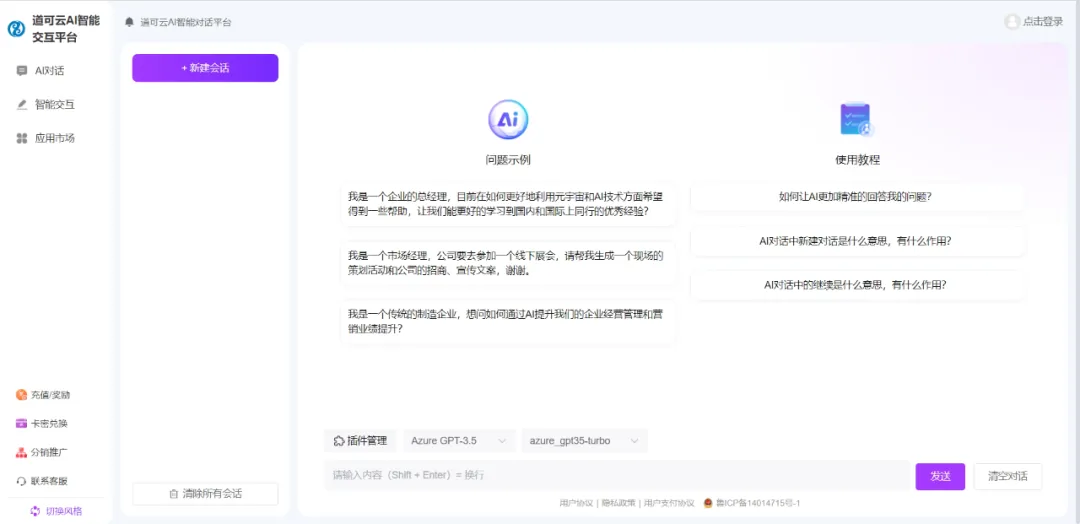Viewport: 1080px width, 524px height.
Task: Click the 清除所有会话 clear all sessions button
Action: pyautogui.click(x=205, y=493)
